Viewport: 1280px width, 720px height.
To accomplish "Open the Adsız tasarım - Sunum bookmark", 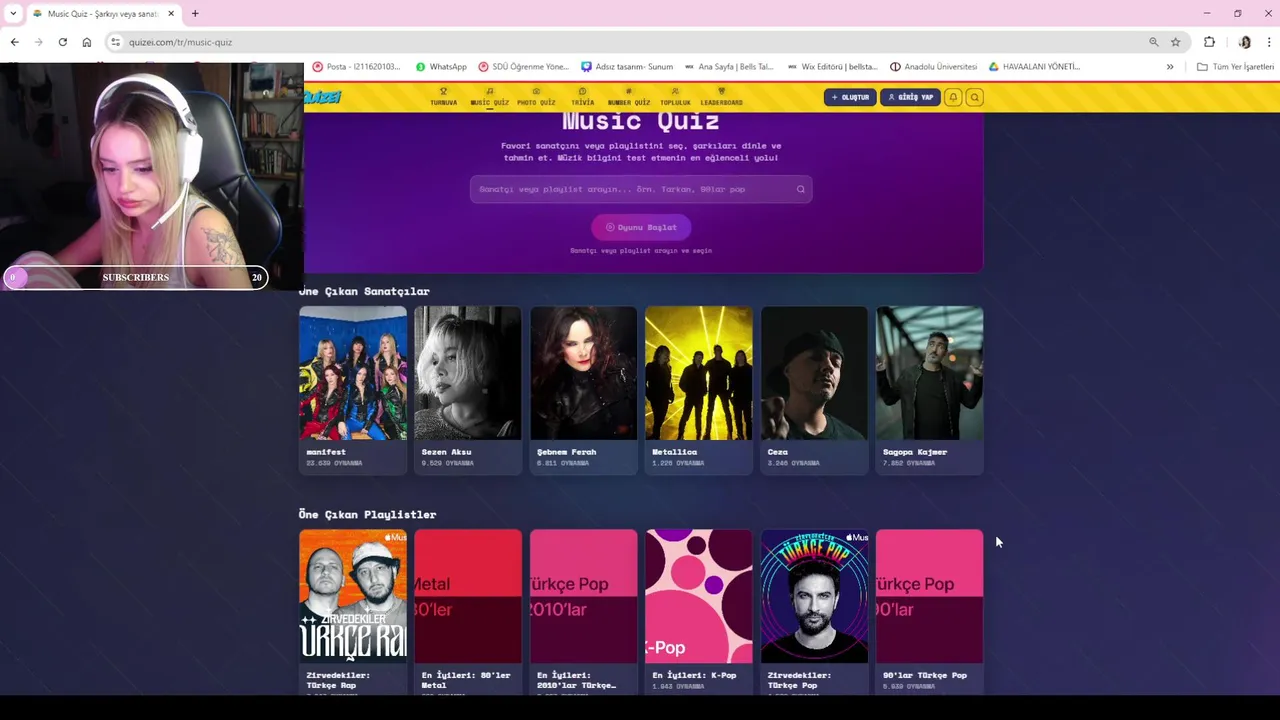I will click(x=626, y=67).
